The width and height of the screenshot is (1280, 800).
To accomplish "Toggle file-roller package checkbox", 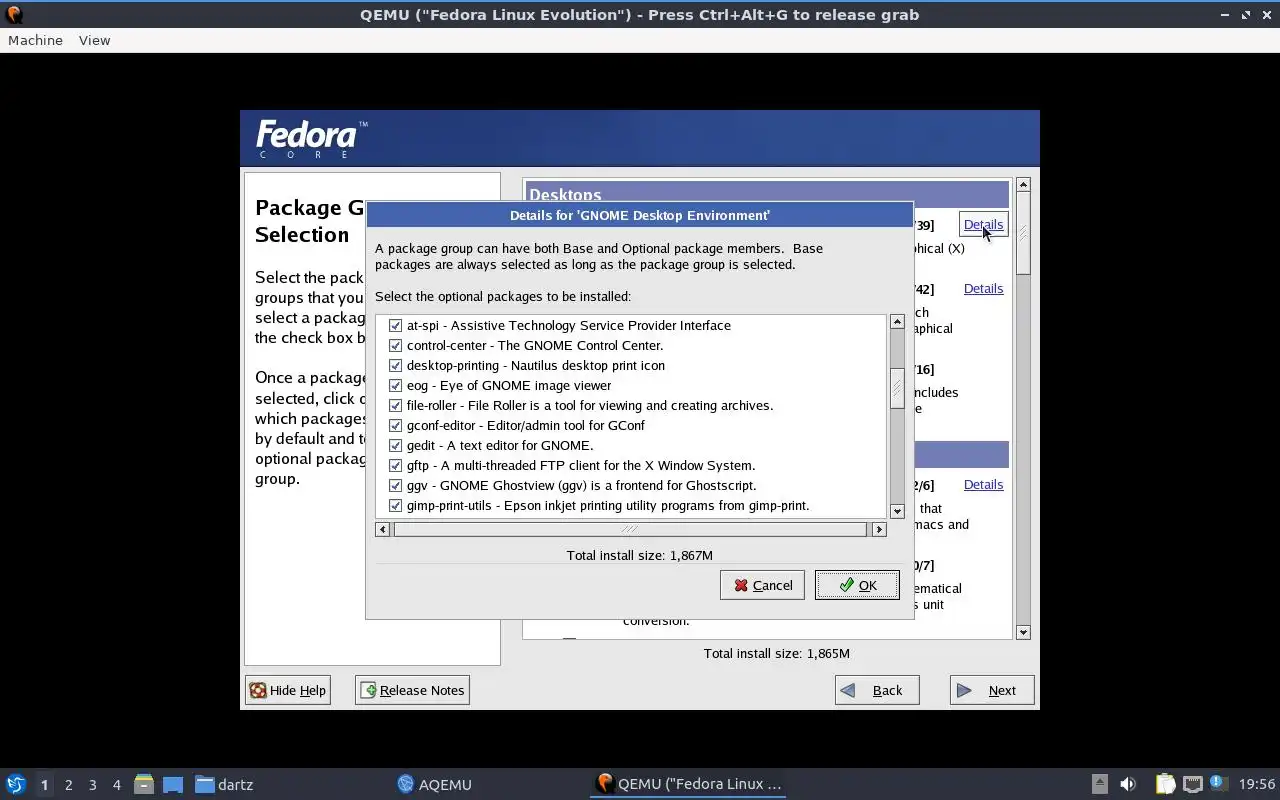I will pyautogui.click(x=395, y=405).
